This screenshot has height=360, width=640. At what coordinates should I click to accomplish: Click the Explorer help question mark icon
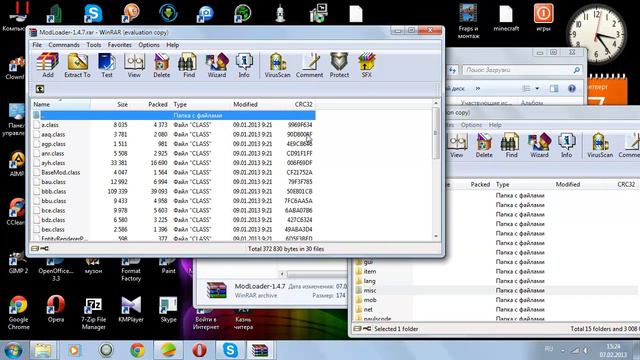pyautogui.click(x=572, y=89)
